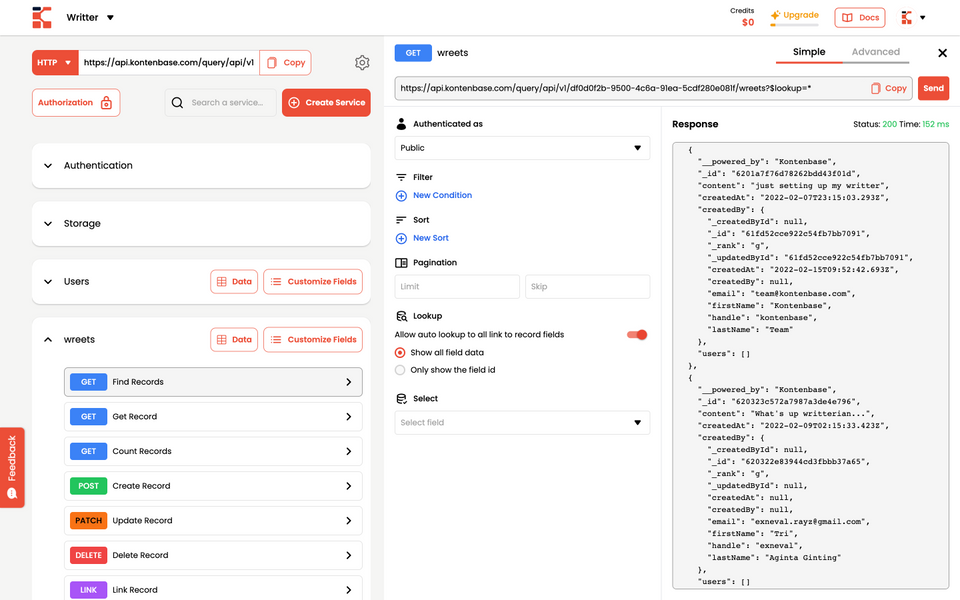The width and height of the screenshot is (960, 600).
Task: Add a sort via New Sort plus icon
Action: point(401,238)
